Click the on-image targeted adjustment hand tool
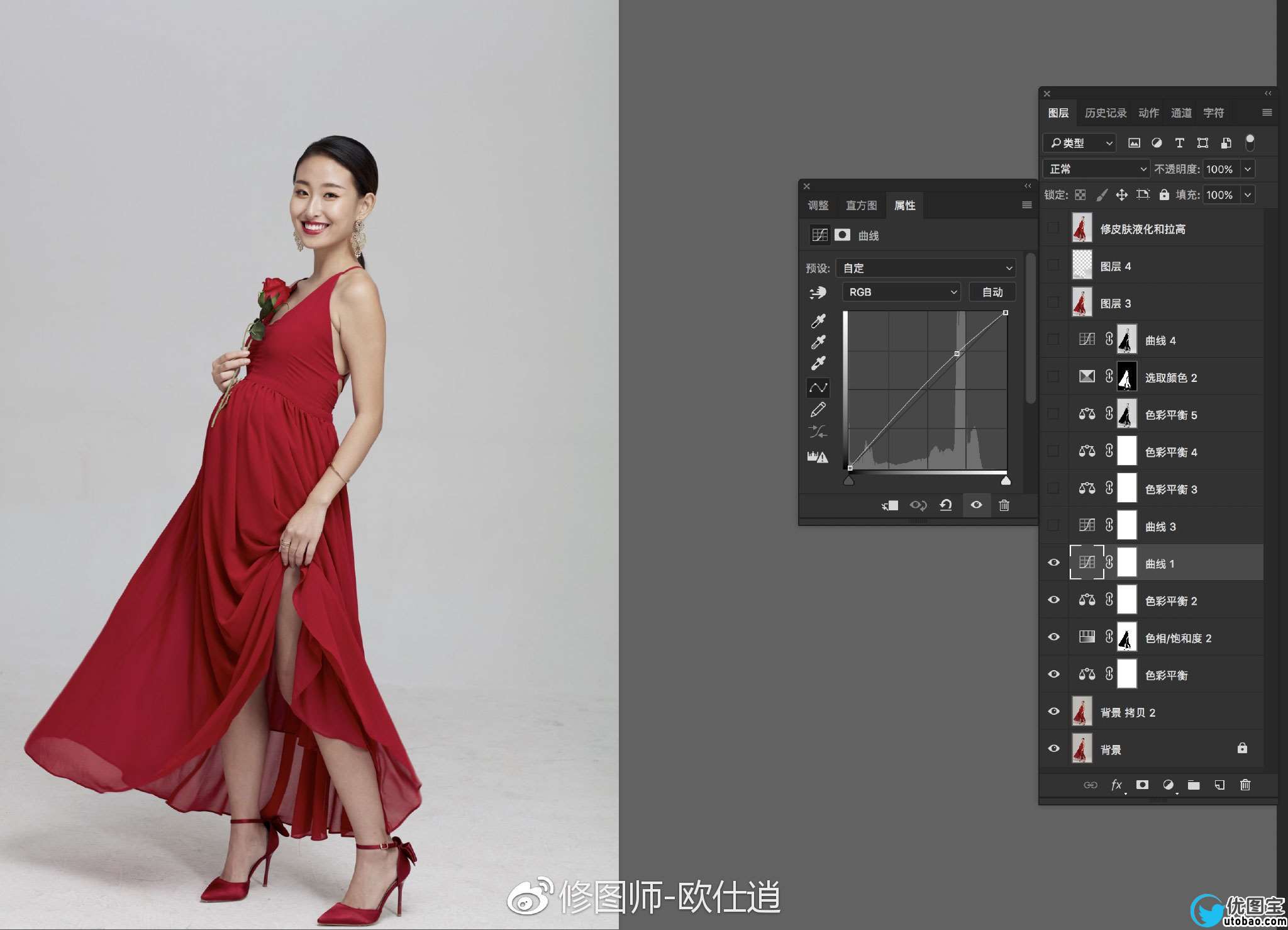This screenshot has height=930, width=1288. (818, 293)
